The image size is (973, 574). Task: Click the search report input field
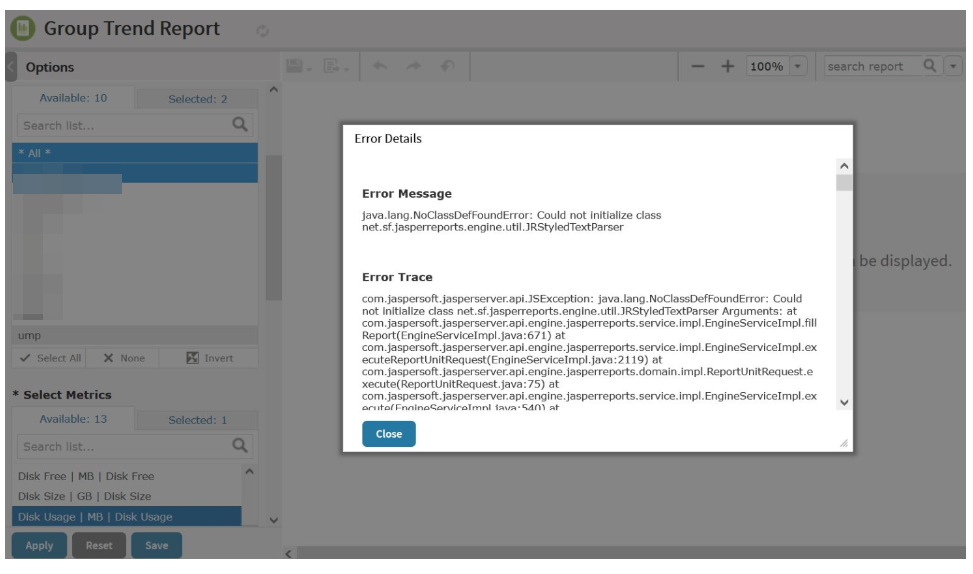tap(872, 66)
